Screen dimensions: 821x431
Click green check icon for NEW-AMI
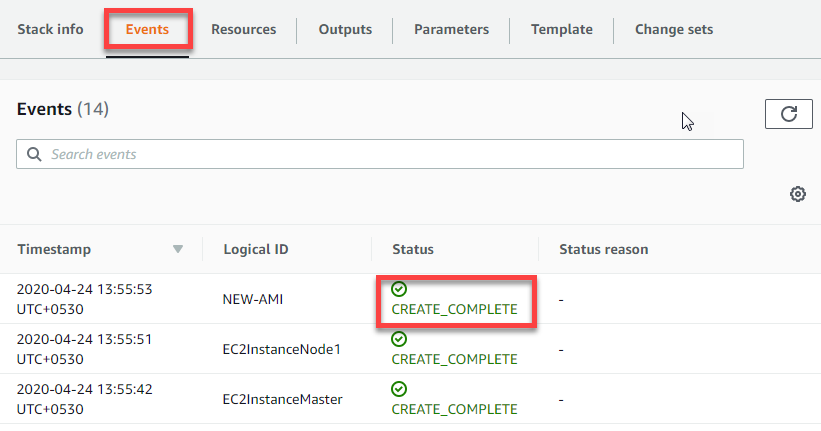(x=399, y=290)
